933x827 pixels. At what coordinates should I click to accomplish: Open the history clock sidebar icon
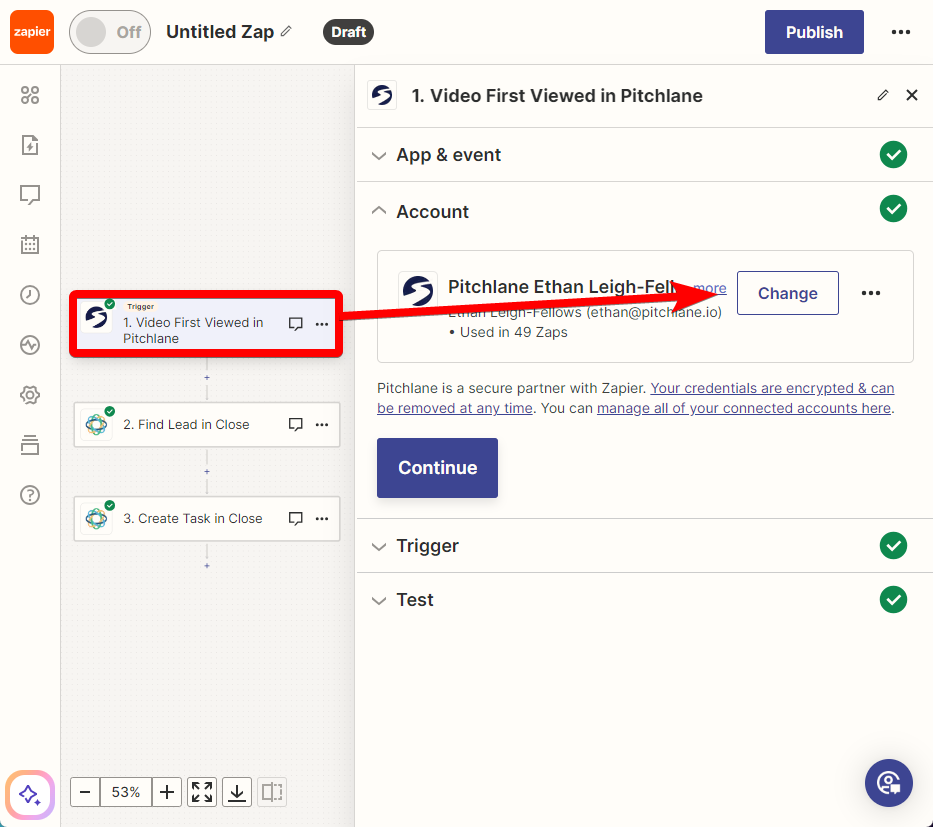pos(30,295)
